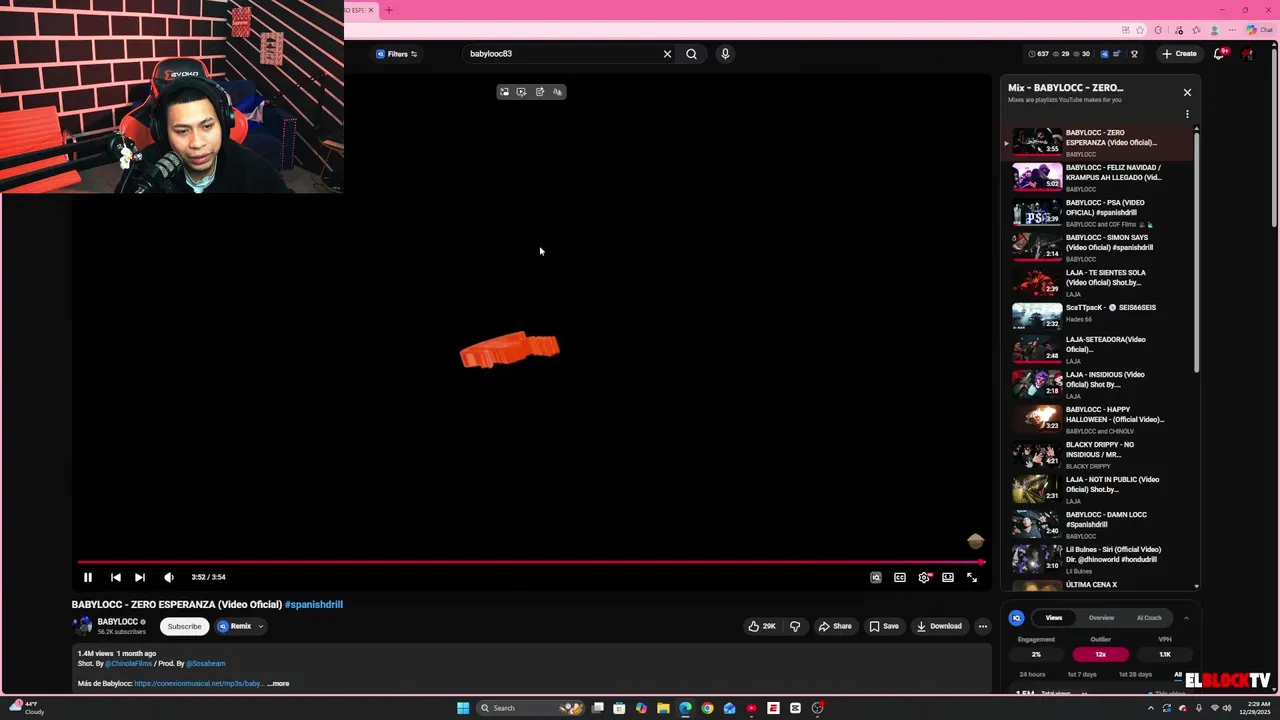The width and height of the screenshot is (1280, 720).
Task: Seek on the red video progress bar
Action: point(530,562)
